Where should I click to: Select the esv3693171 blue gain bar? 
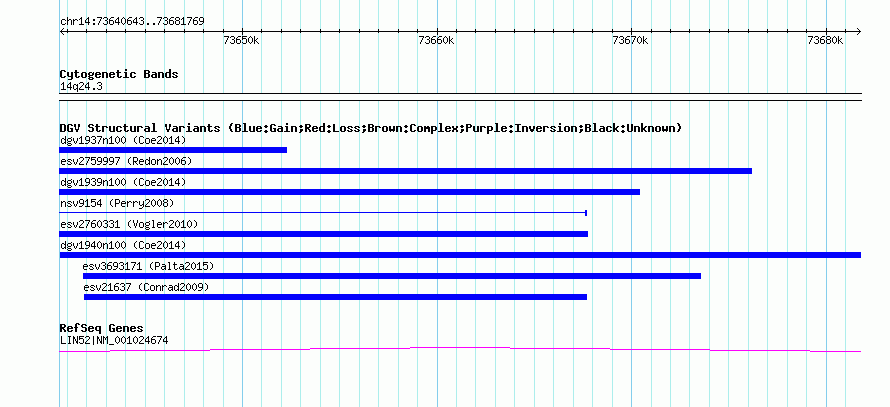[392, 276]
